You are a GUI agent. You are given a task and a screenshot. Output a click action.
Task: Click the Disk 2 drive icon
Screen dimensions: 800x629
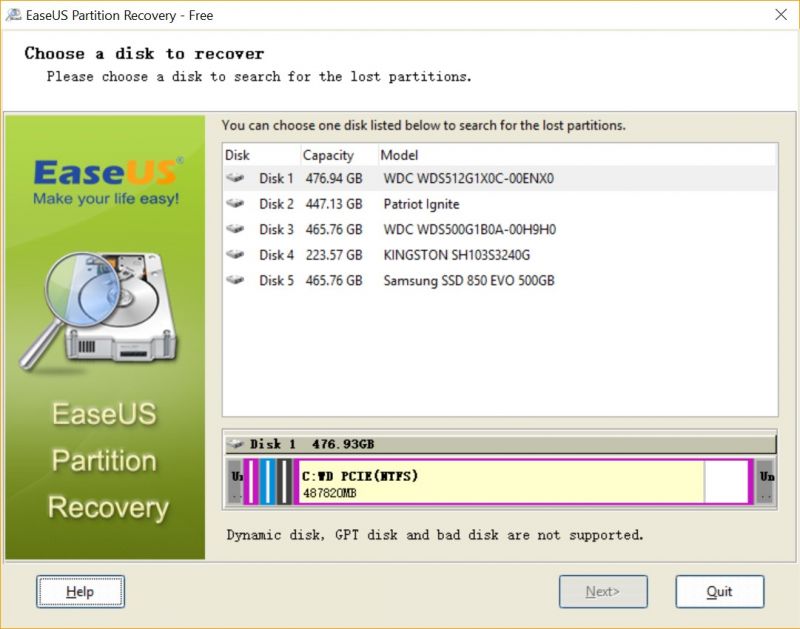click(235, 204)
